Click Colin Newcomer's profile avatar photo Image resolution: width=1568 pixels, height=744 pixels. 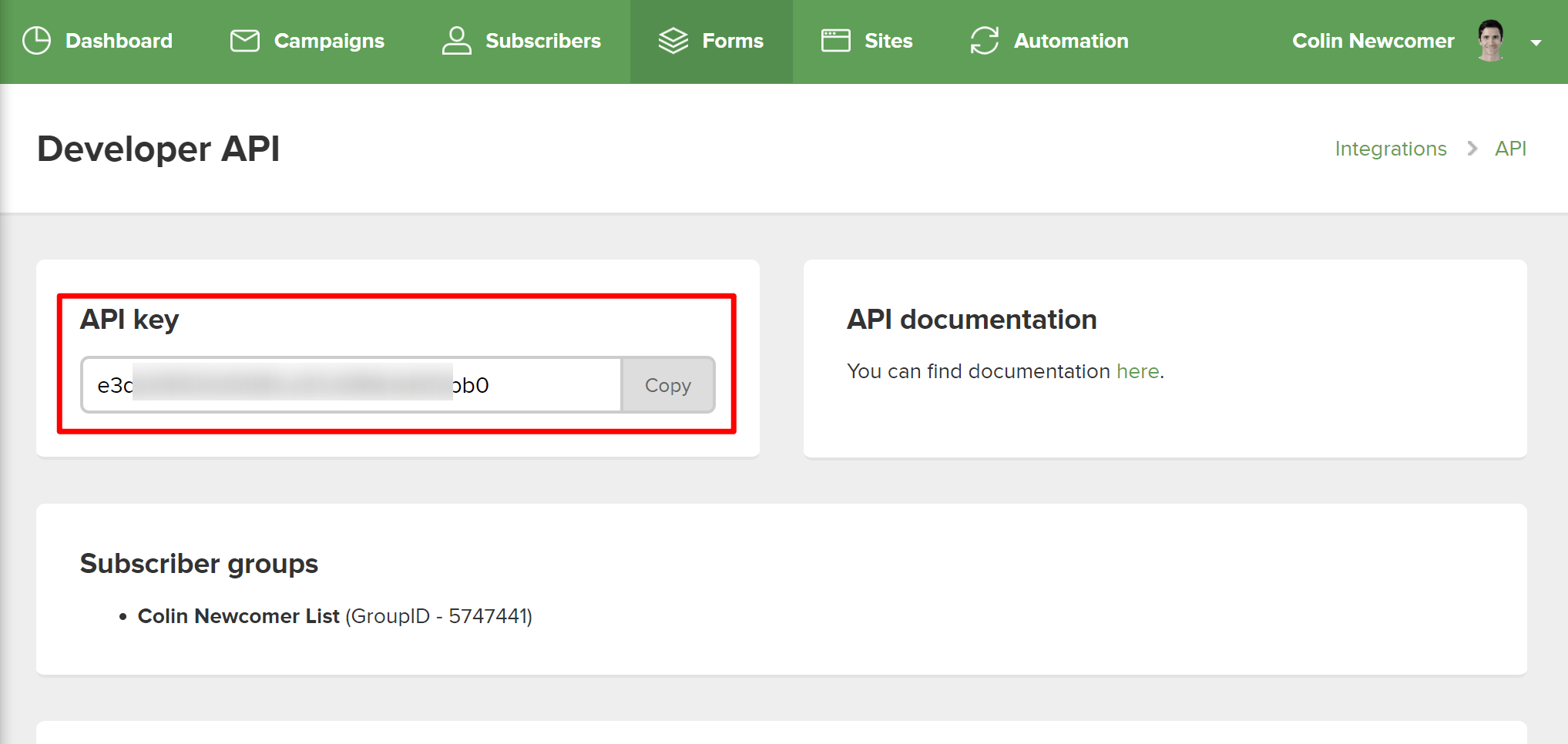1492,39
